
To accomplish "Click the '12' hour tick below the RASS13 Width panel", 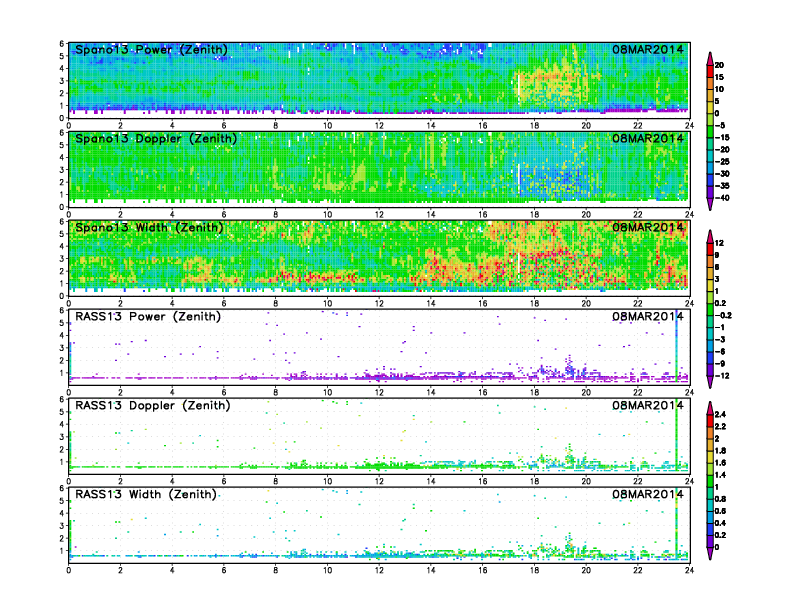I will [x=379, y=570].
